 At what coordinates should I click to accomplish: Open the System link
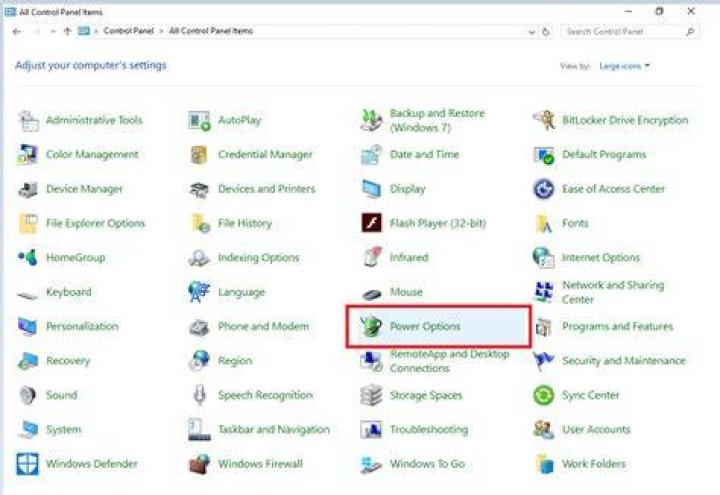(63, 429)
